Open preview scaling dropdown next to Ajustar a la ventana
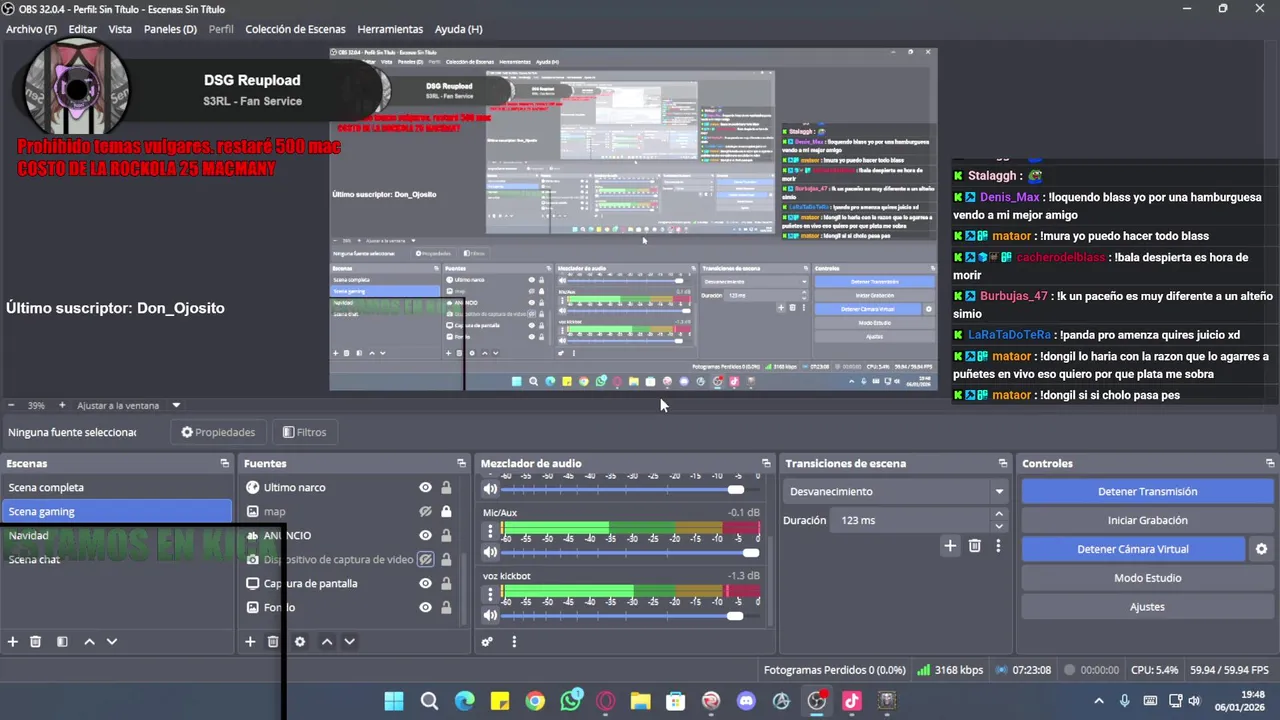The height and width of the screenshot is (720, 1280). pyautogui.click(x=176, y=405)
